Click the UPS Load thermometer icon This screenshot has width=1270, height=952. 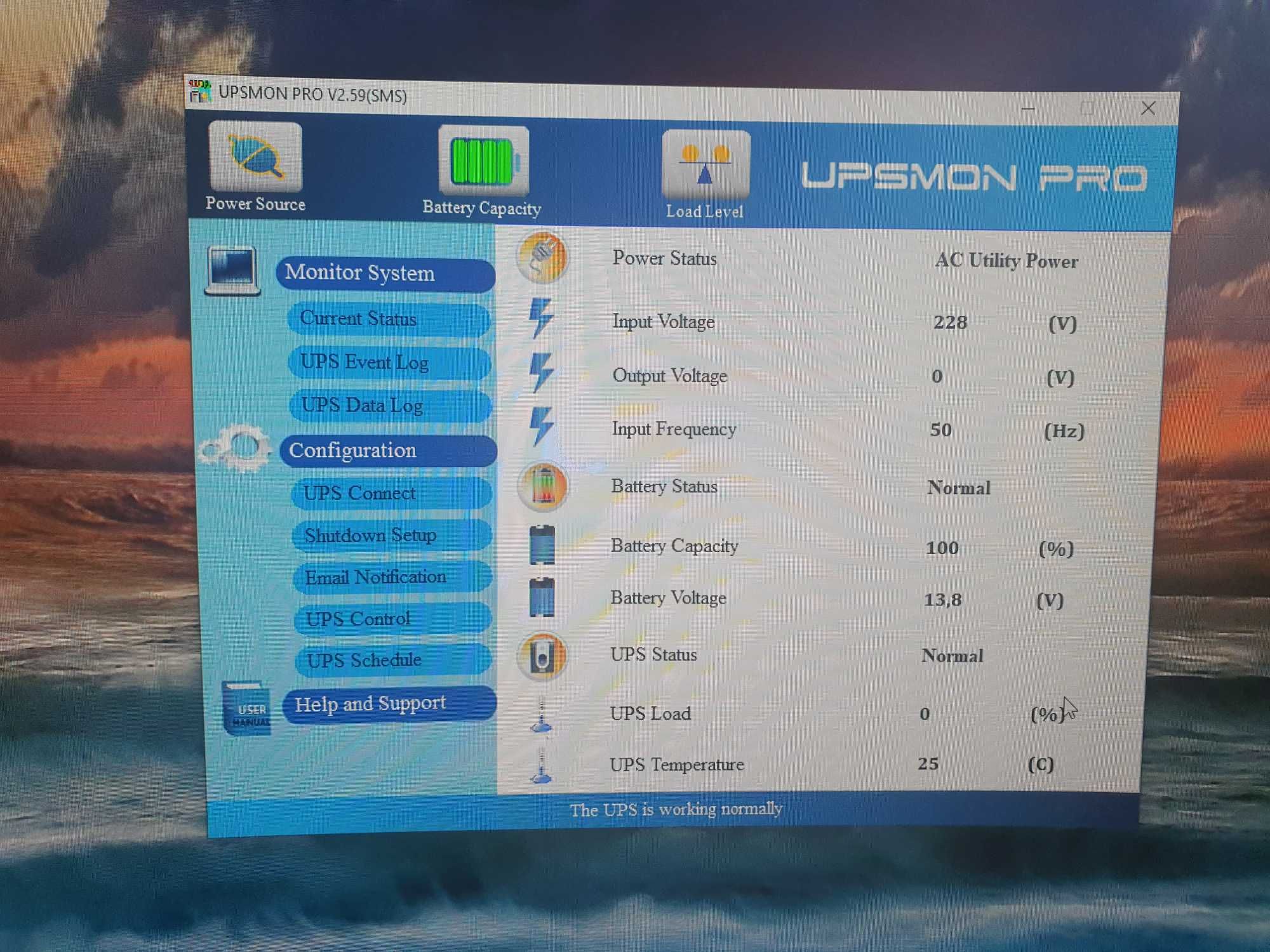coord(541,714)
